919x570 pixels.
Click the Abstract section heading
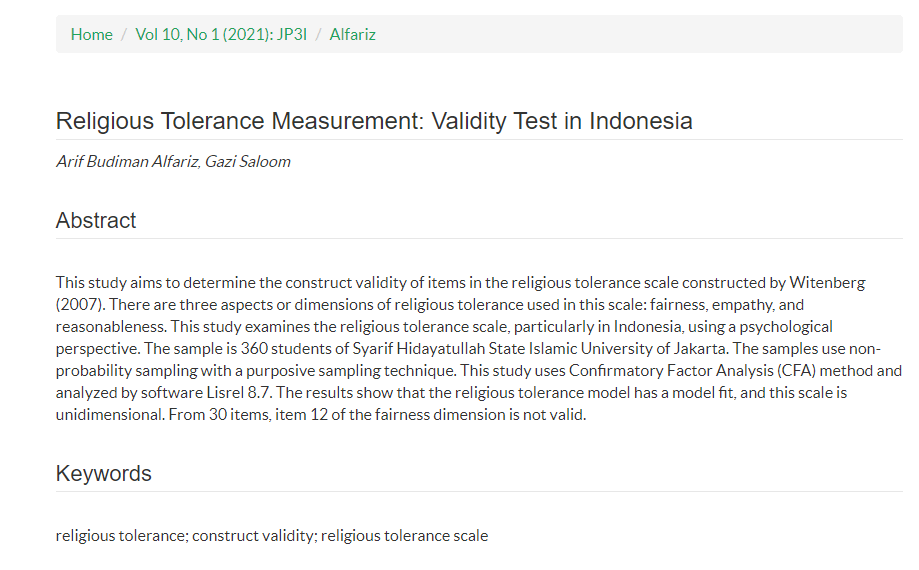[x=96, y=221]
